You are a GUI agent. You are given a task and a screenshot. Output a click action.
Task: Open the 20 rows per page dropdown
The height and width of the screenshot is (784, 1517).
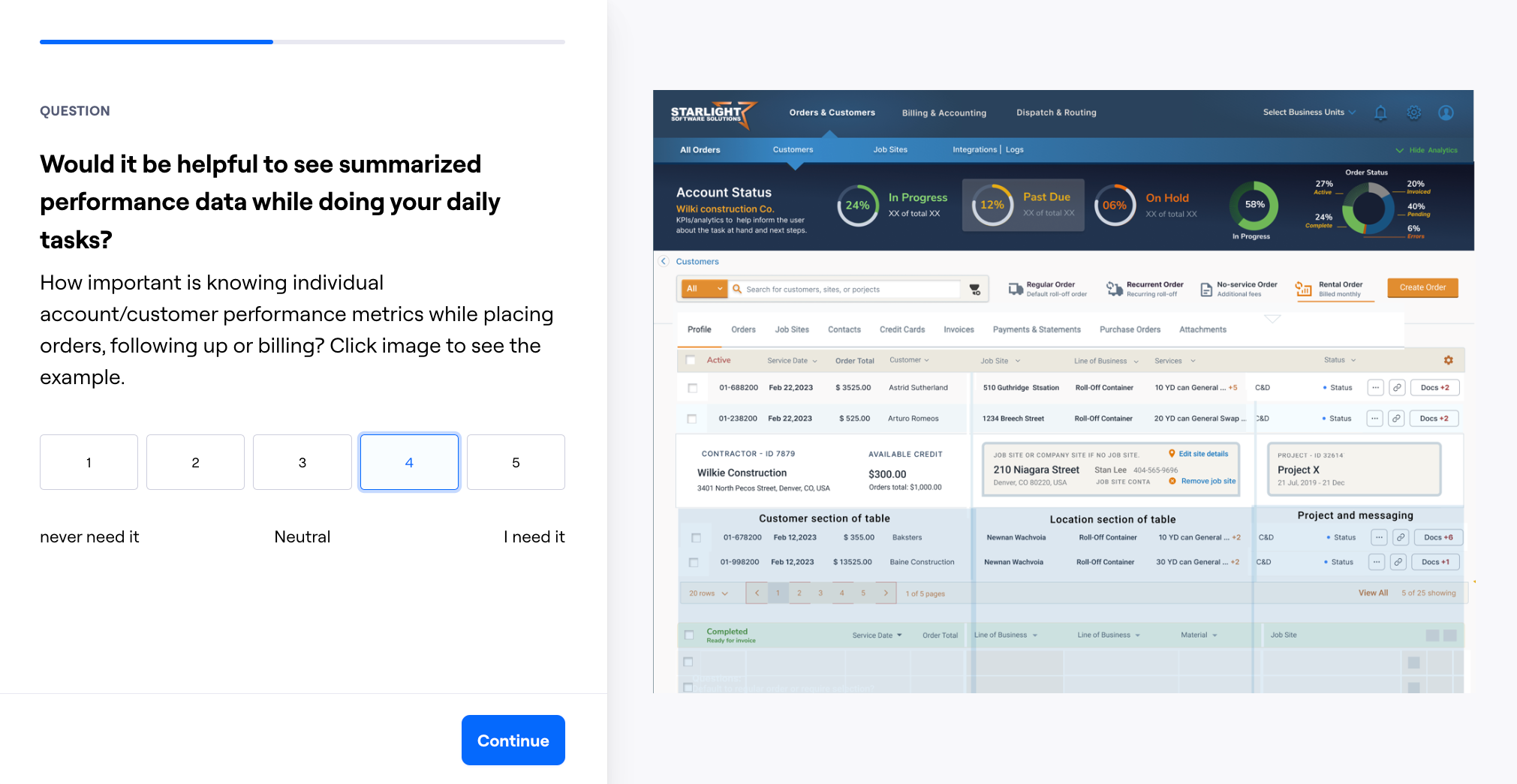click(709, 593)
